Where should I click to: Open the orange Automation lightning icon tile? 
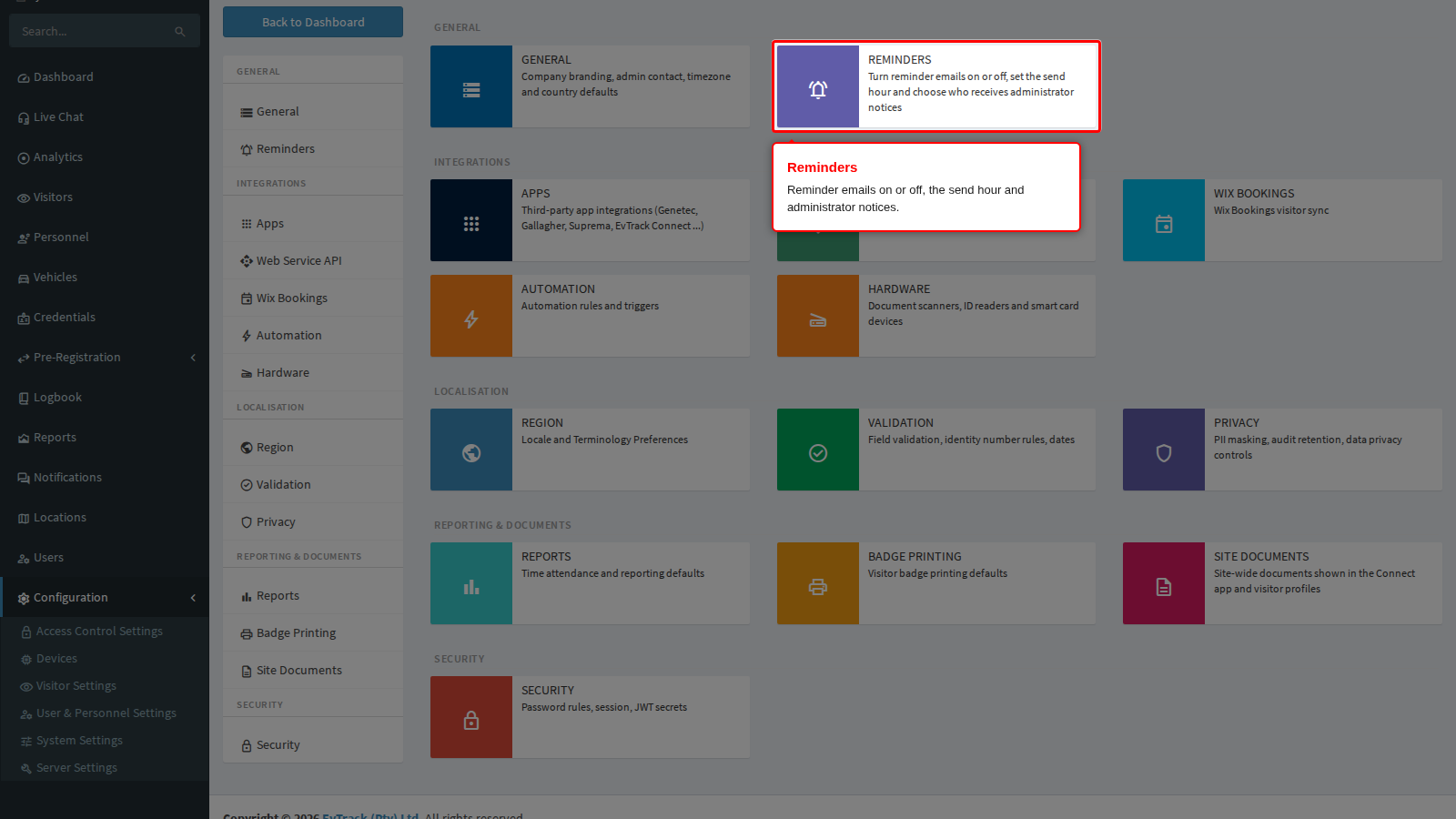tap(471, 316)
